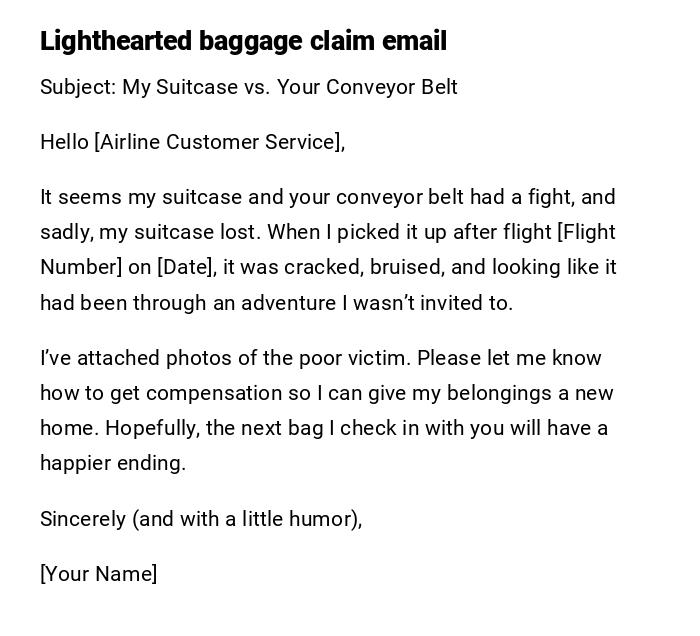Click the line starting "It seems my suitcase"

point(327,197)
